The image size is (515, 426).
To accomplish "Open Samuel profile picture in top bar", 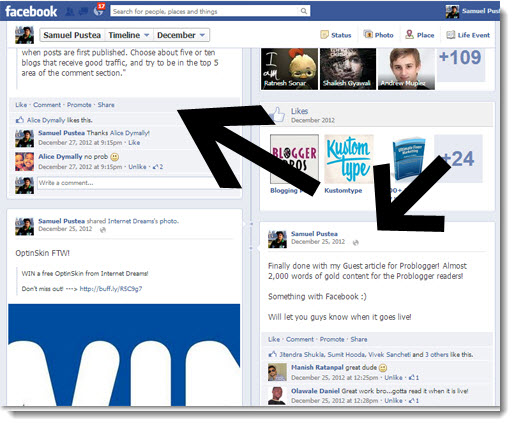I will (452, 11).
